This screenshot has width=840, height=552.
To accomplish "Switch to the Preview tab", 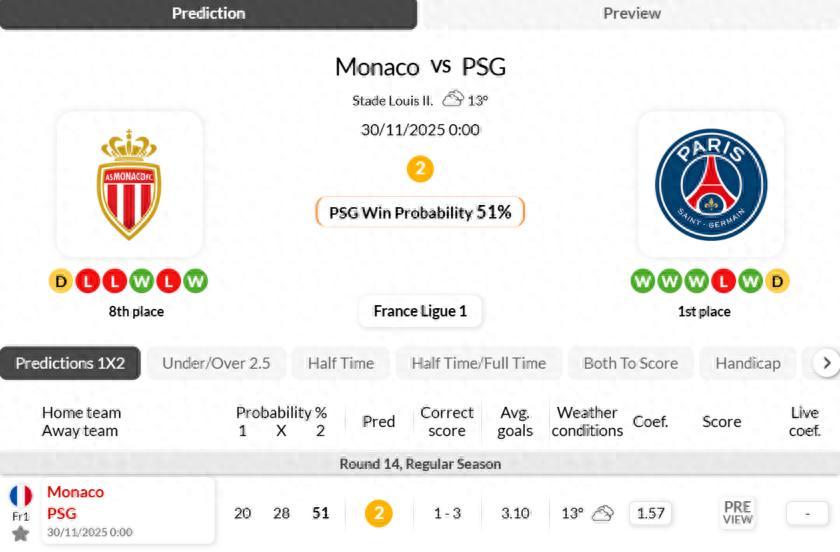I will pos(631,13).
